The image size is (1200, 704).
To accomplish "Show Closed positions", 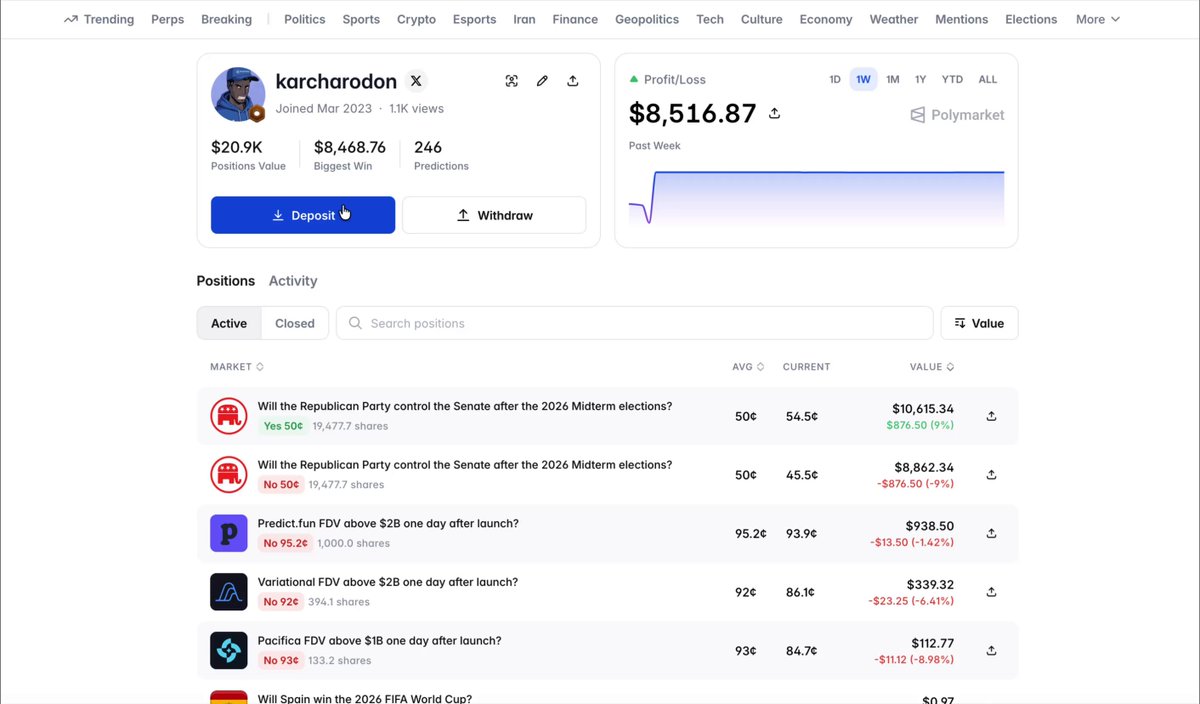I will point(295,323).
